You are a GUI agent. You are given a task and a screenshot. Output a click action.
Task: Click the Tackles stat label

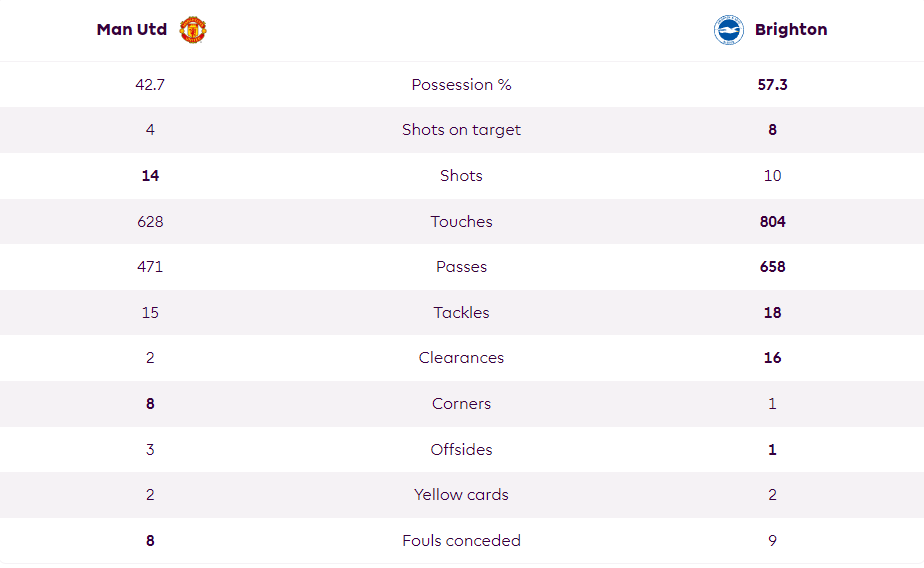click(x=461, y=312)
